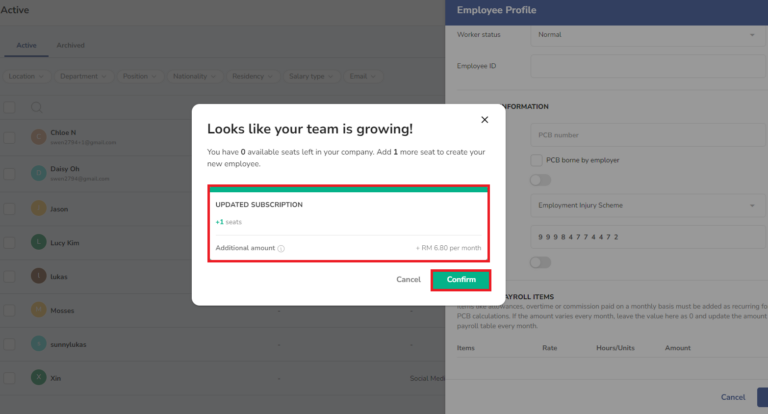Click the Employee ID input field
This screenshot has height=414, width=768.
point(648,66)
